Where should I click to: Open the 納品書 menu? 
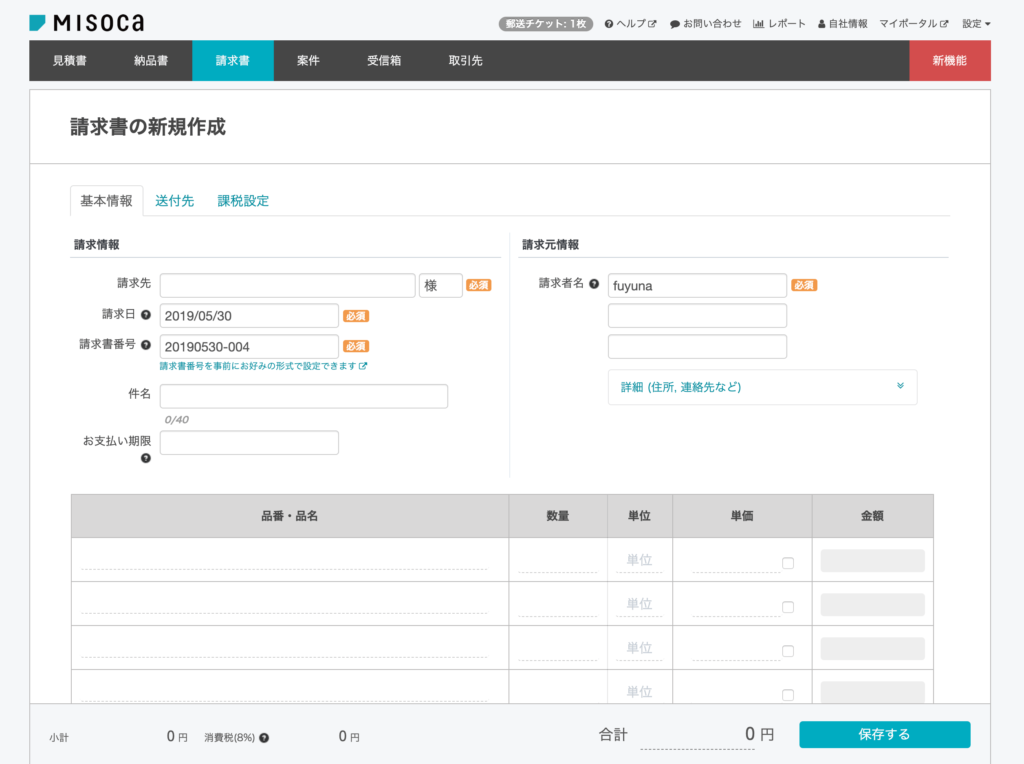pyautogui.click(x=151, y=61)
